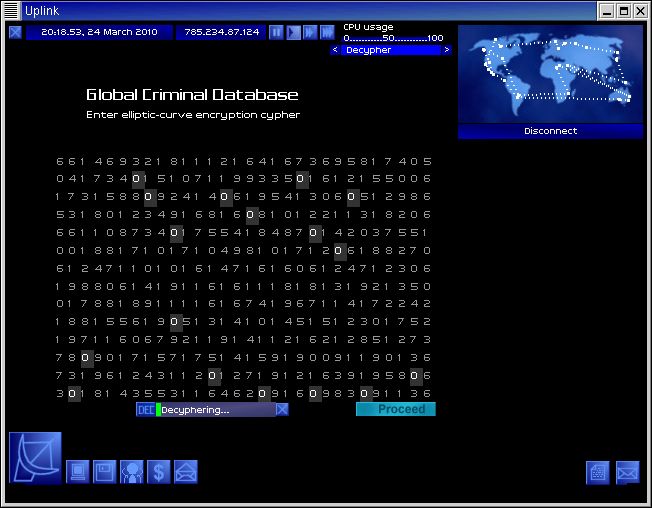Open the gateway hardware computer icon
652x508 pixels.
click(x=78, y=472)
